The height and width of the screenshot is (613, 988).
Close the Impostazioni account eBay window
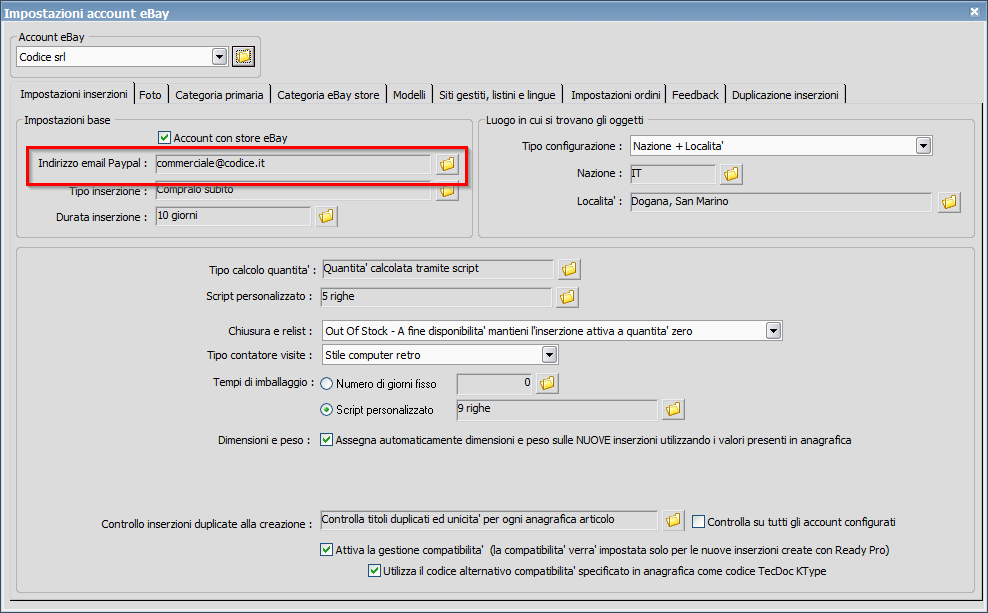974,11
